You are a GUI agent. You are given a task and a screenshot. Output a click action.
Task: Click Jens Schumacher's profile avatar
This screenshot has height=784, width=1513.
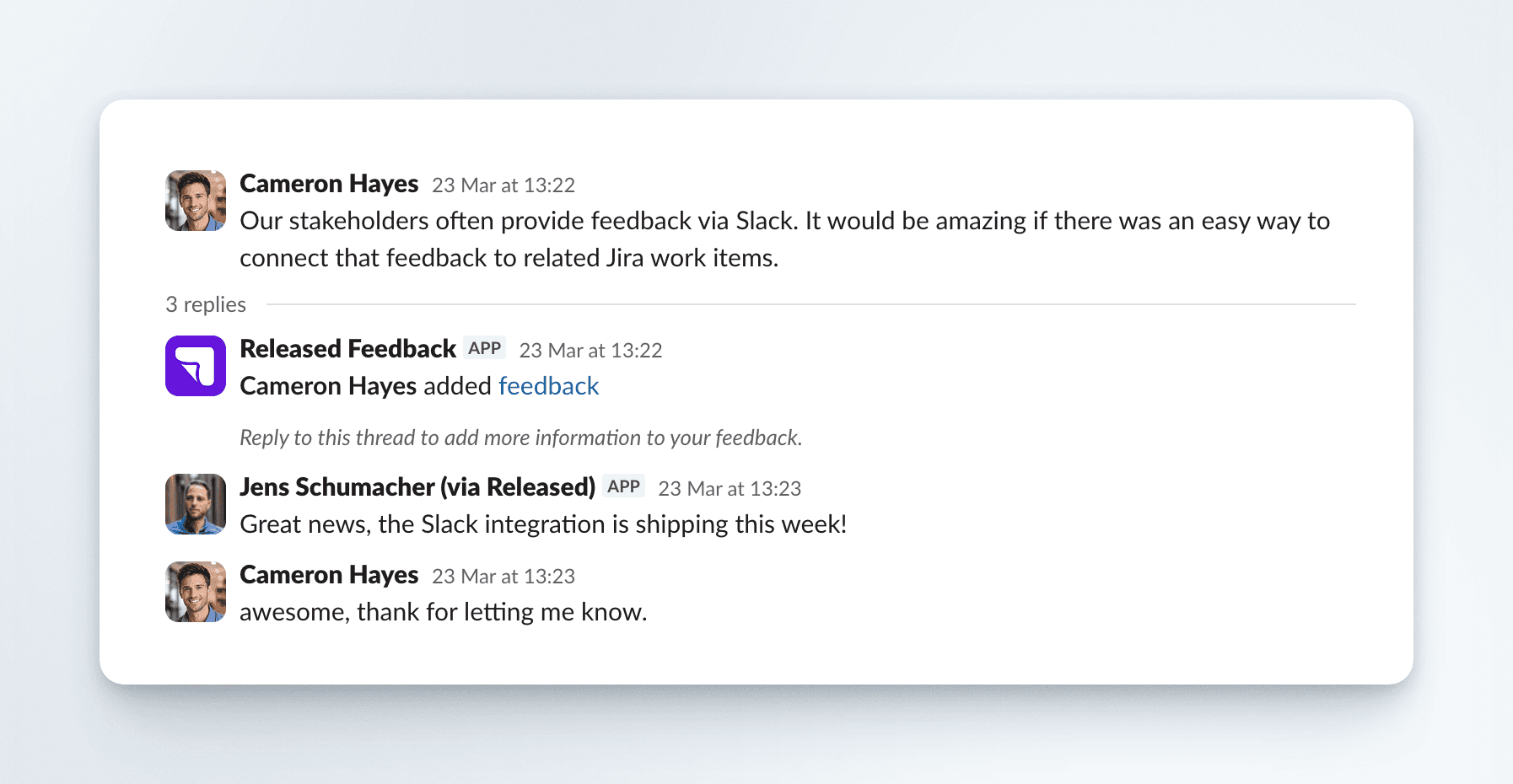pos(196,504)
